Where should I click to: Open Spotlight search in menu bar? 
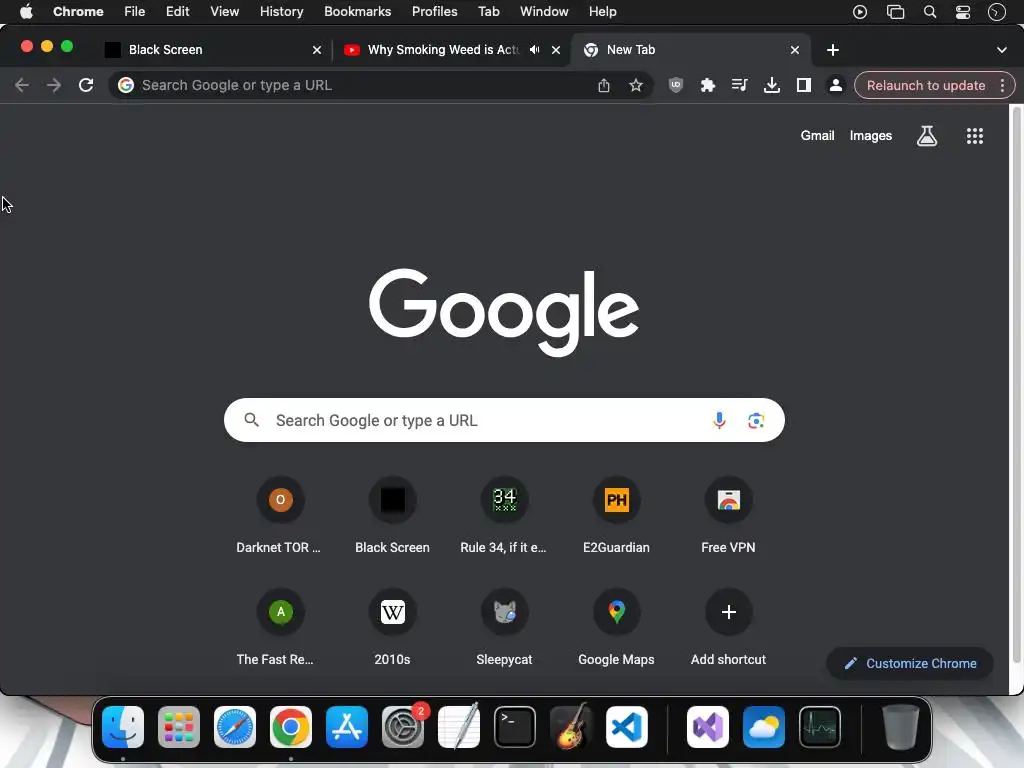click(x=929, y=12)
